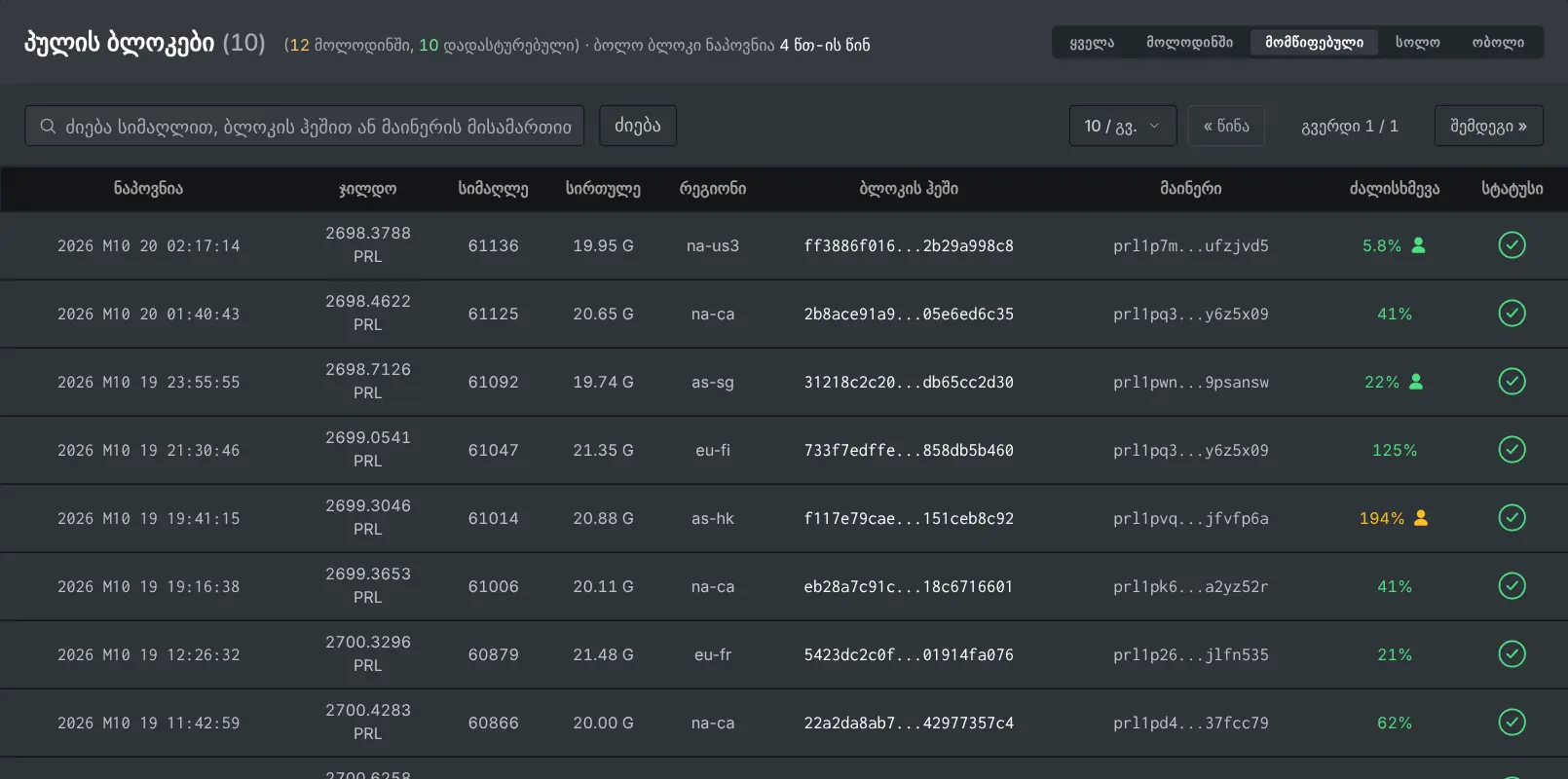Click the ძიება search button
The image size is (1568, 779).
coord(638,126)
